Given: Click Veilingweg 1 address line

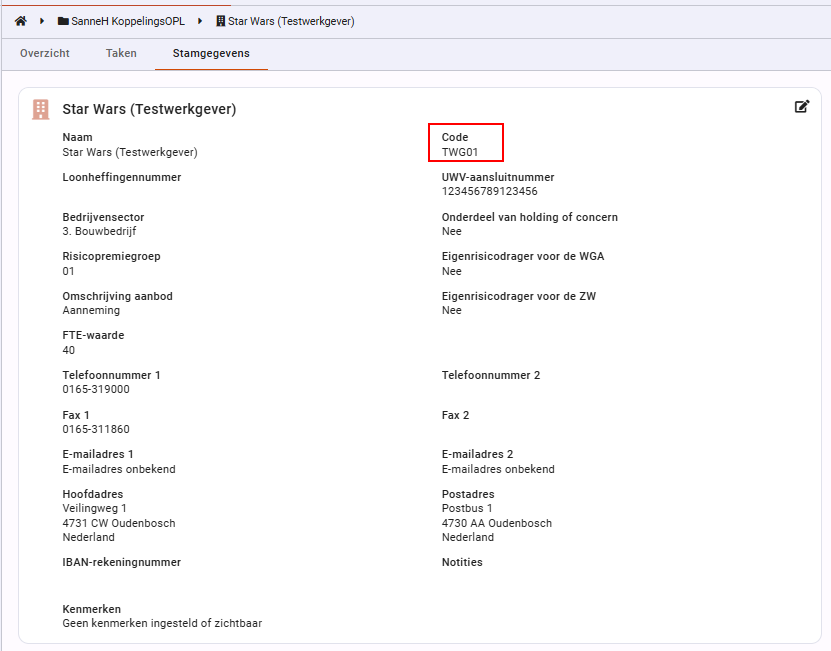Looking at the screenshot, I should [x=94, y=508].
